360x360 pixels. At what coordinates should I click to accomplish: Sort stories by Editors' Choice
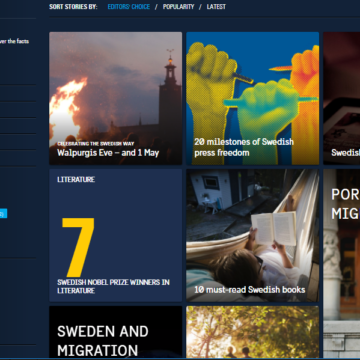coord(129,7)
